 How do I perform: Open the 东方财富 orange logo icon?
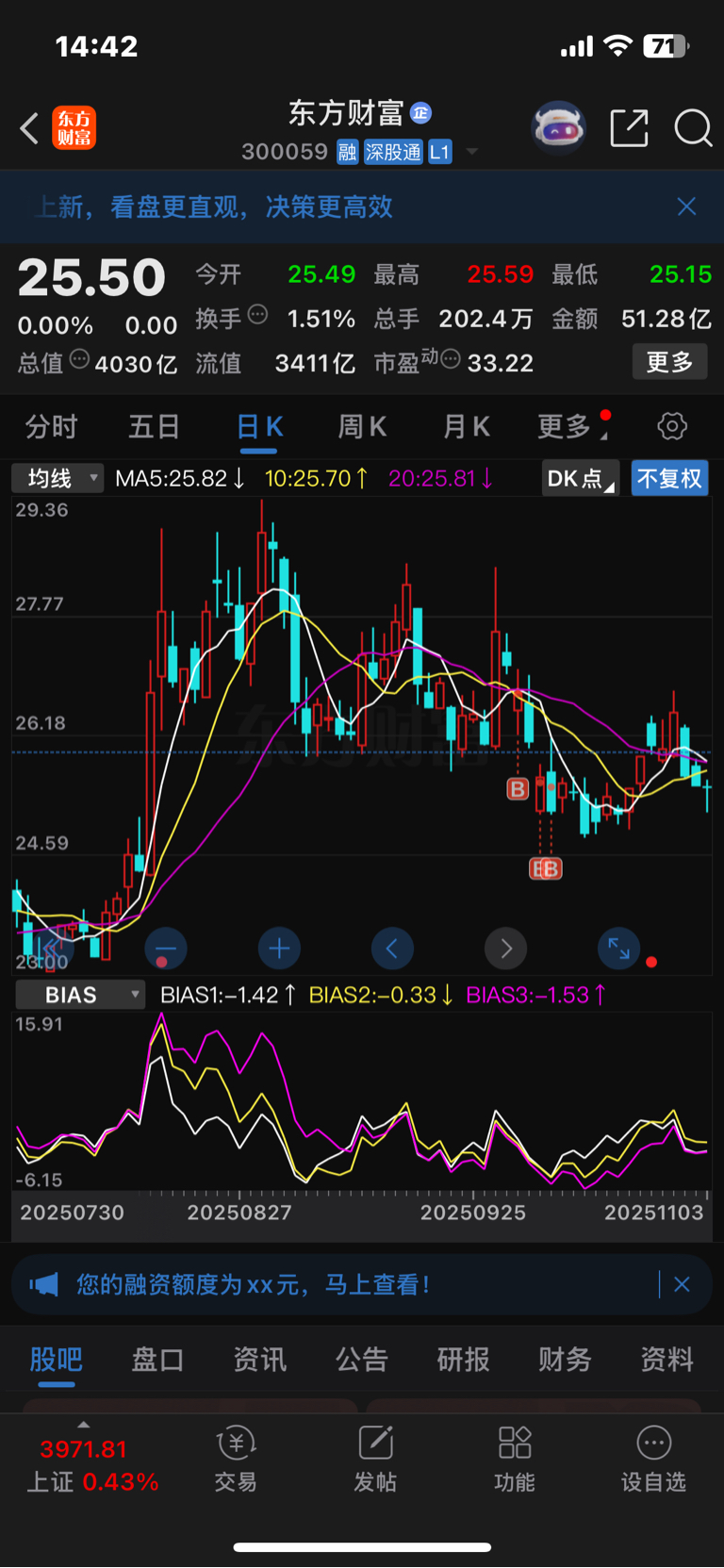(x=74, y=127)
